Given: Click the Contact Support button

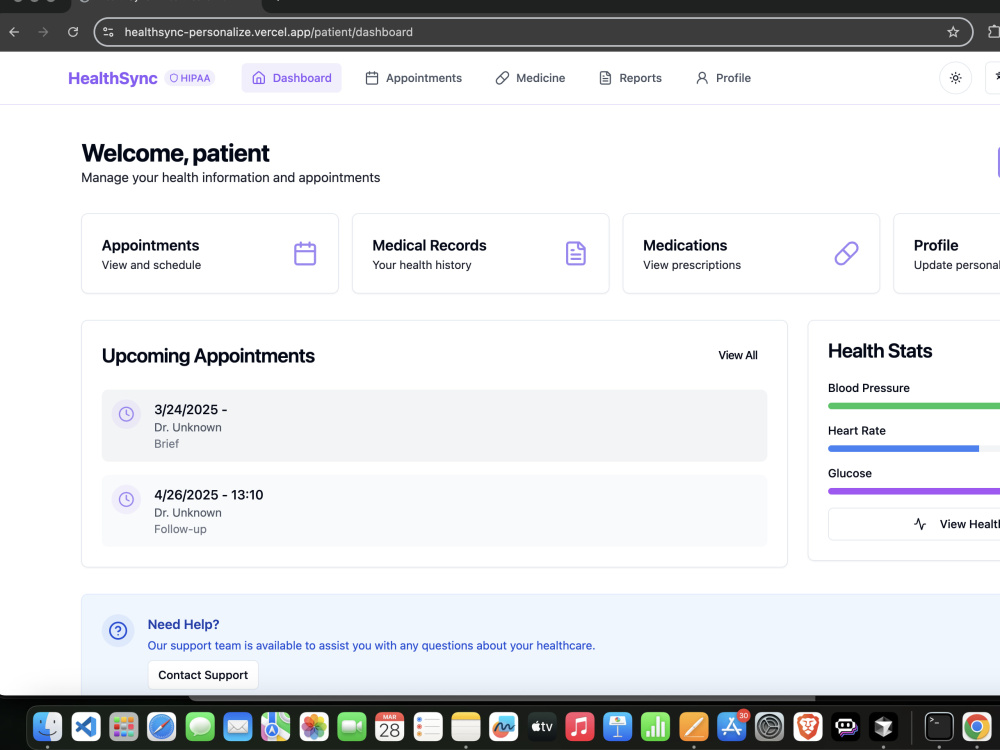Looking at the screenshot, I should (203, 675).
